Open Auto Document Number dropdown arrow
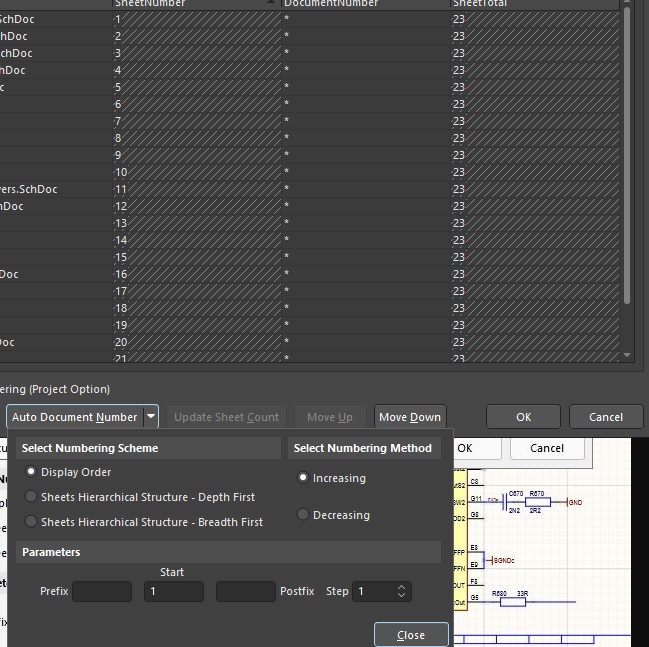This screenshot has width=649, height=647. 151,416
